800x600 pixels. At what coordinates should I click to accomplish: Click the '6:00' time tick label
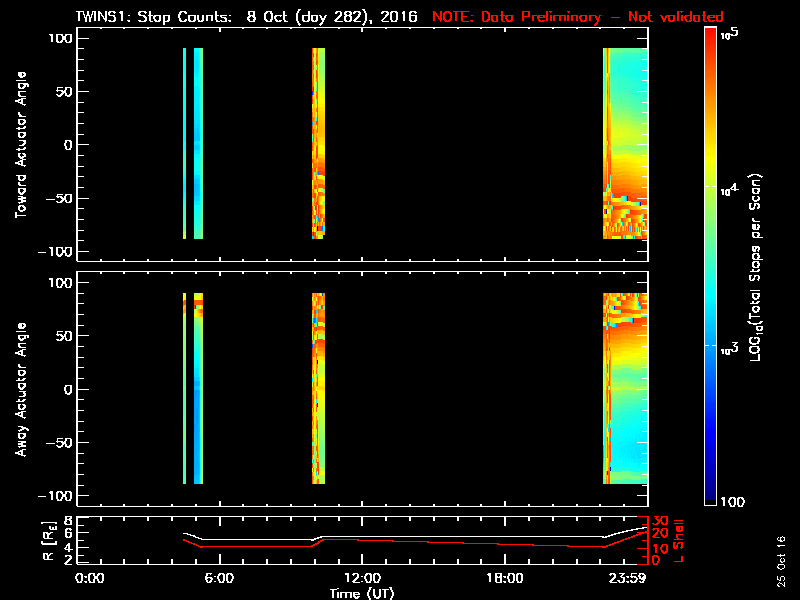click(x=219, y=578)
